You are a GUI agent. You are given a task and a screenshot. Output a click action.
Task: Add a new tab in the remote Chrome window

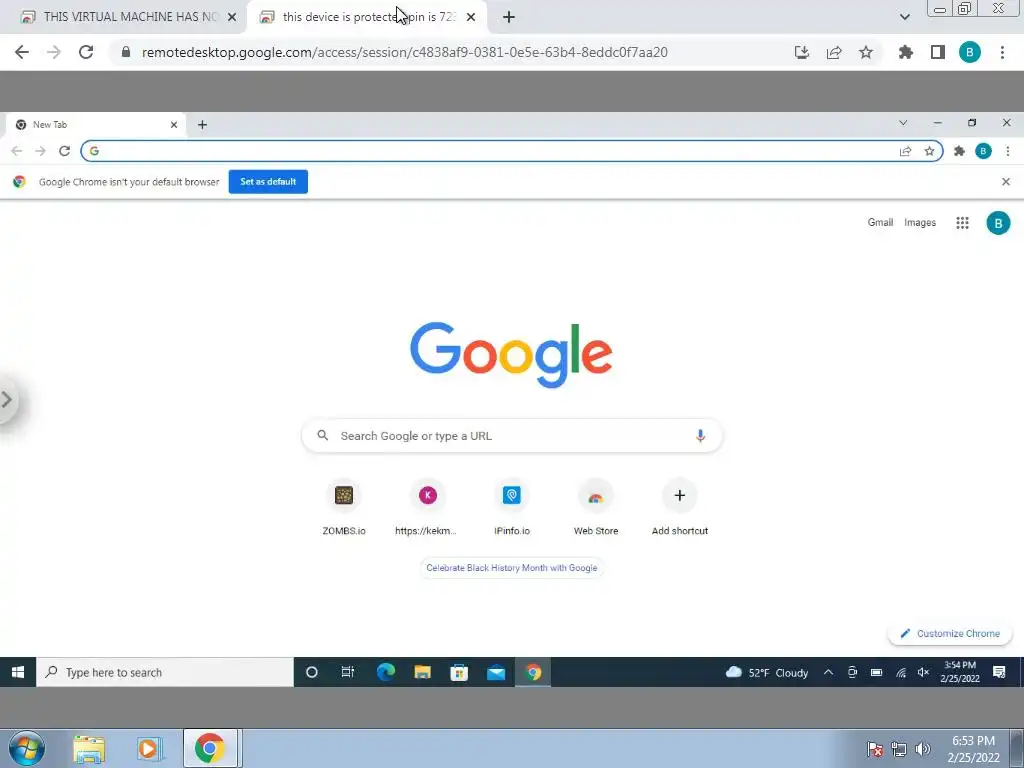coord(202,125)
